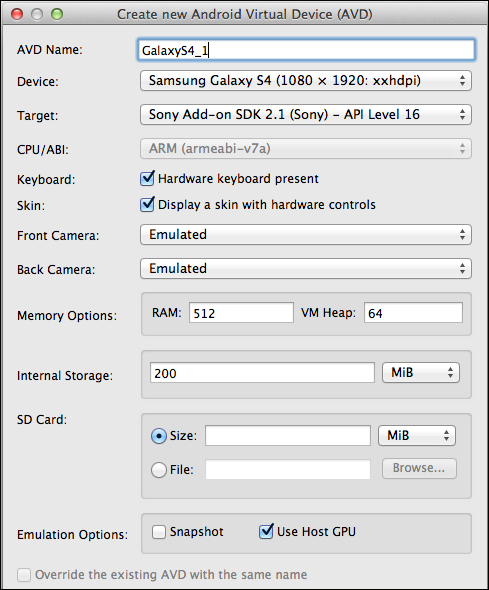489x590 pixels.
Task: Click the Internal Storage field showing 200
Action: (x=262, y=373)
